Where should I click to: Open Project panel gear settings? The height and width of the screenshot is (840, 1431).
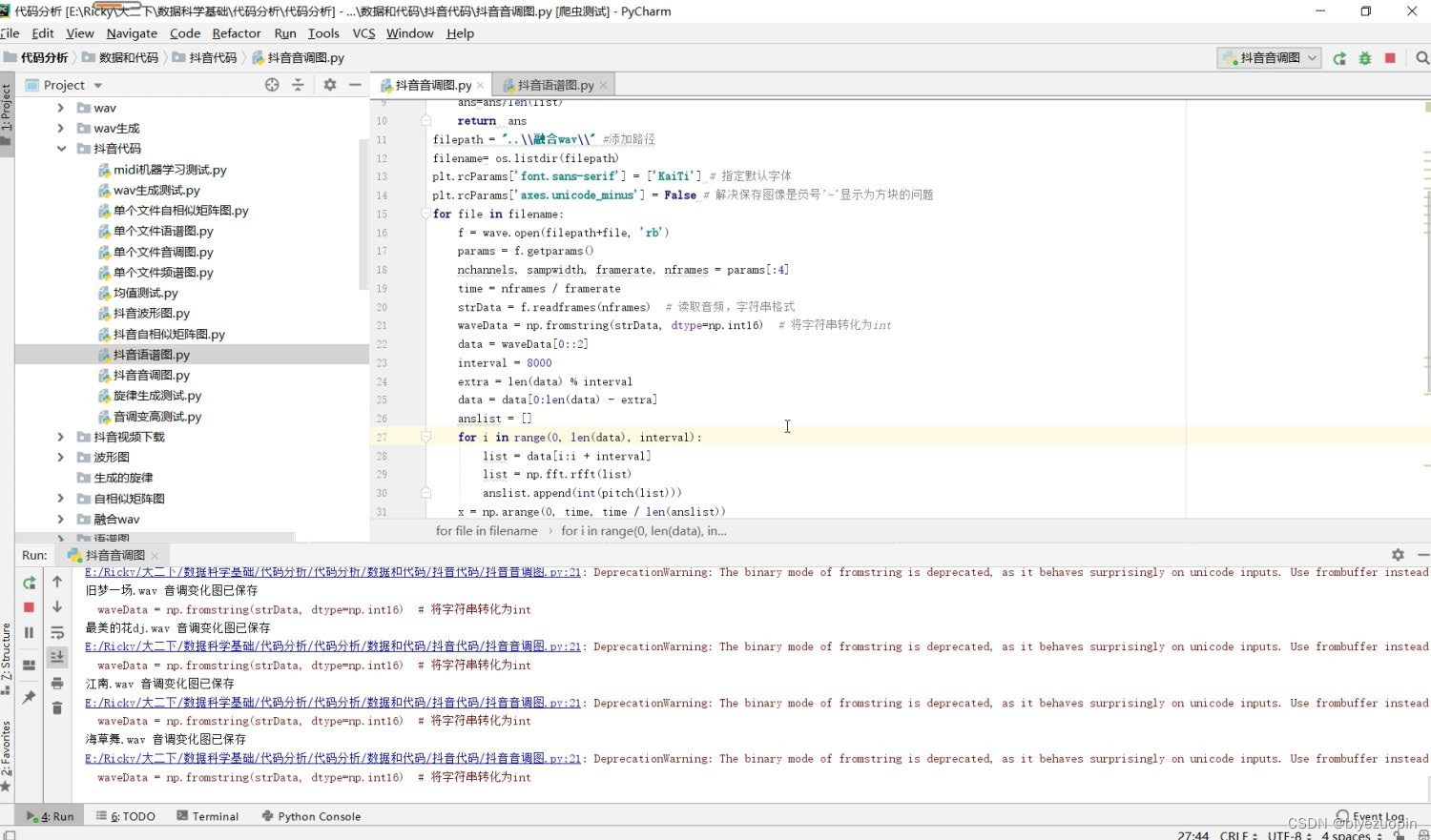point(329,85)
